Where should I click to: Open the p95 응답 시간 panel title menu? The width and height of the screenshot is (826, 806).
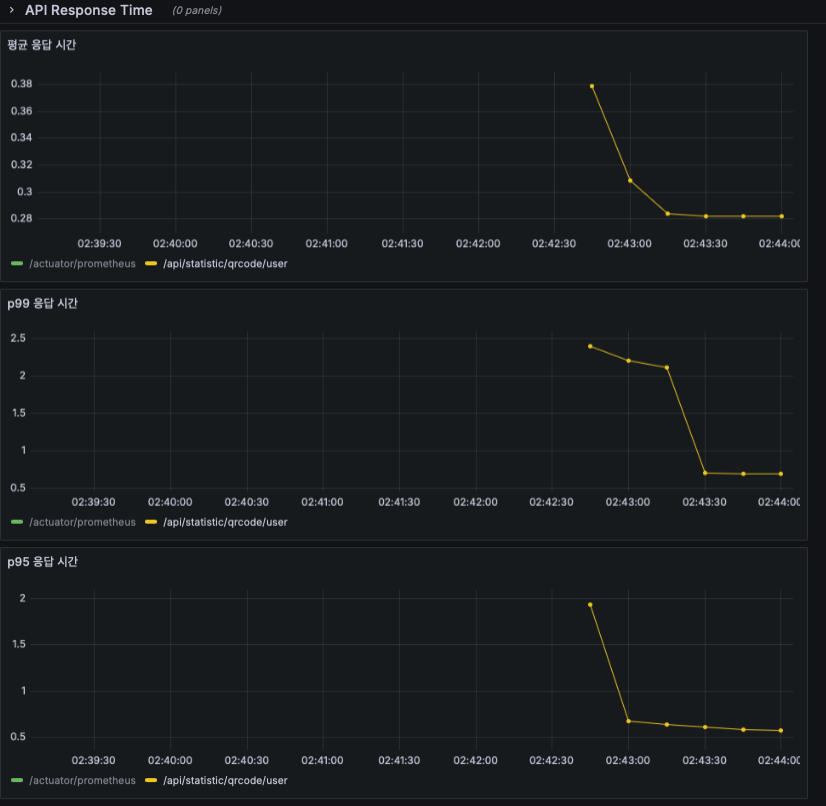coord(43,562)
